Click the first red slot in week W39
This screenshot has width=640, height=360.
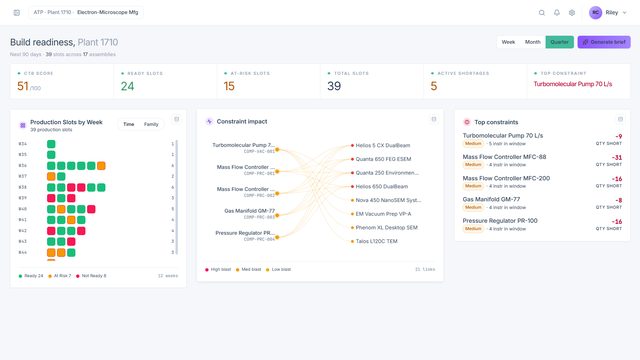click(x=51, y=198)
